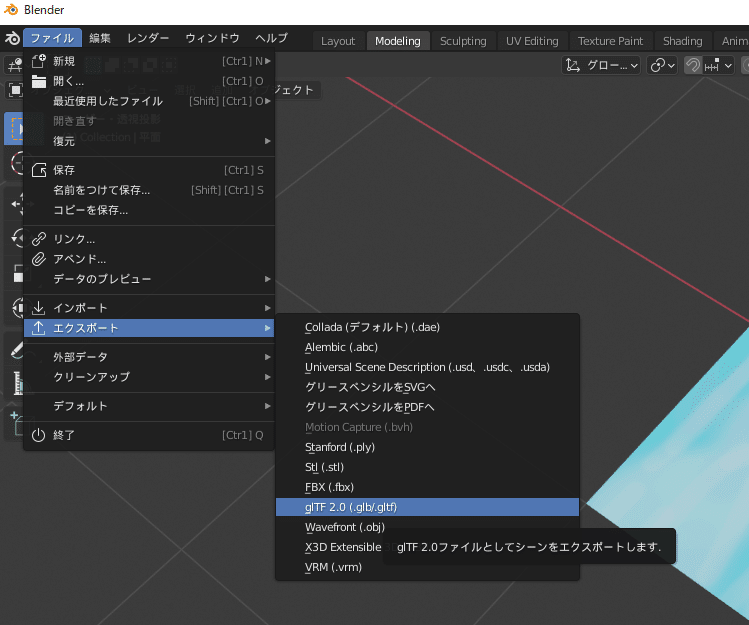The image size is (749, 625).
Task: Toggle the snap magnet button
Action: coord(693,65)
